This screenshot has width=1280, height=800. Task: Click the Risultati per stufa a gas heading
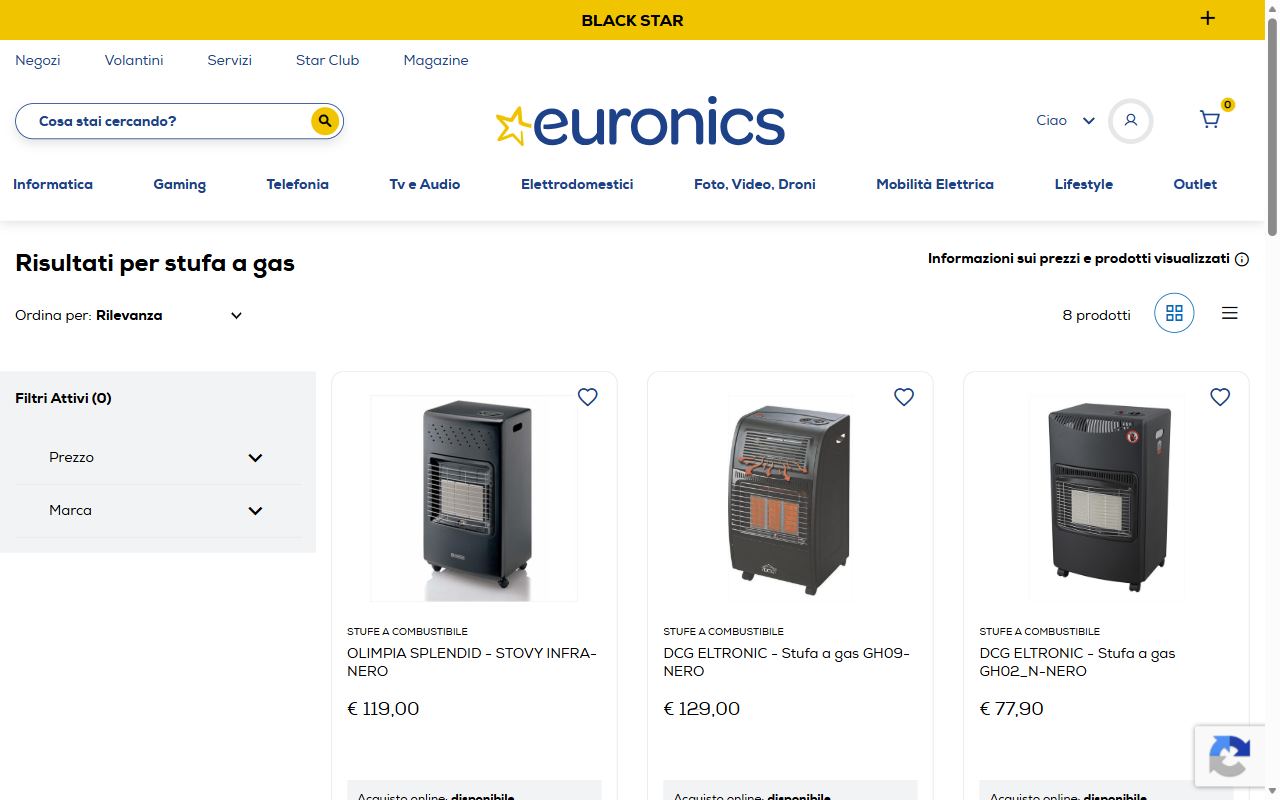[x=155, y=264]
